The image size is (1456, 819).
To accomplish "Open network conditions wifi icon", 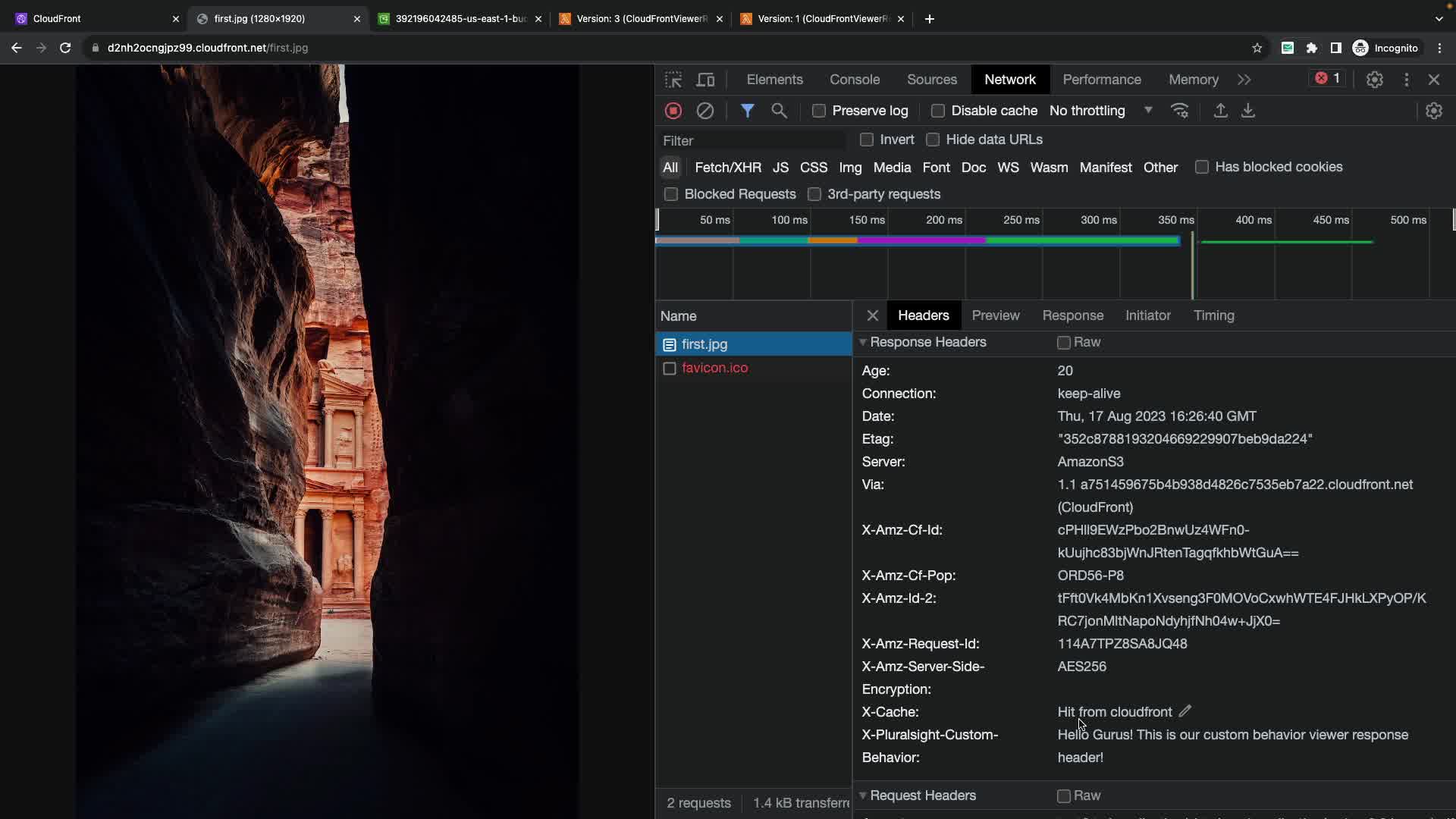I will (1179, 111).
